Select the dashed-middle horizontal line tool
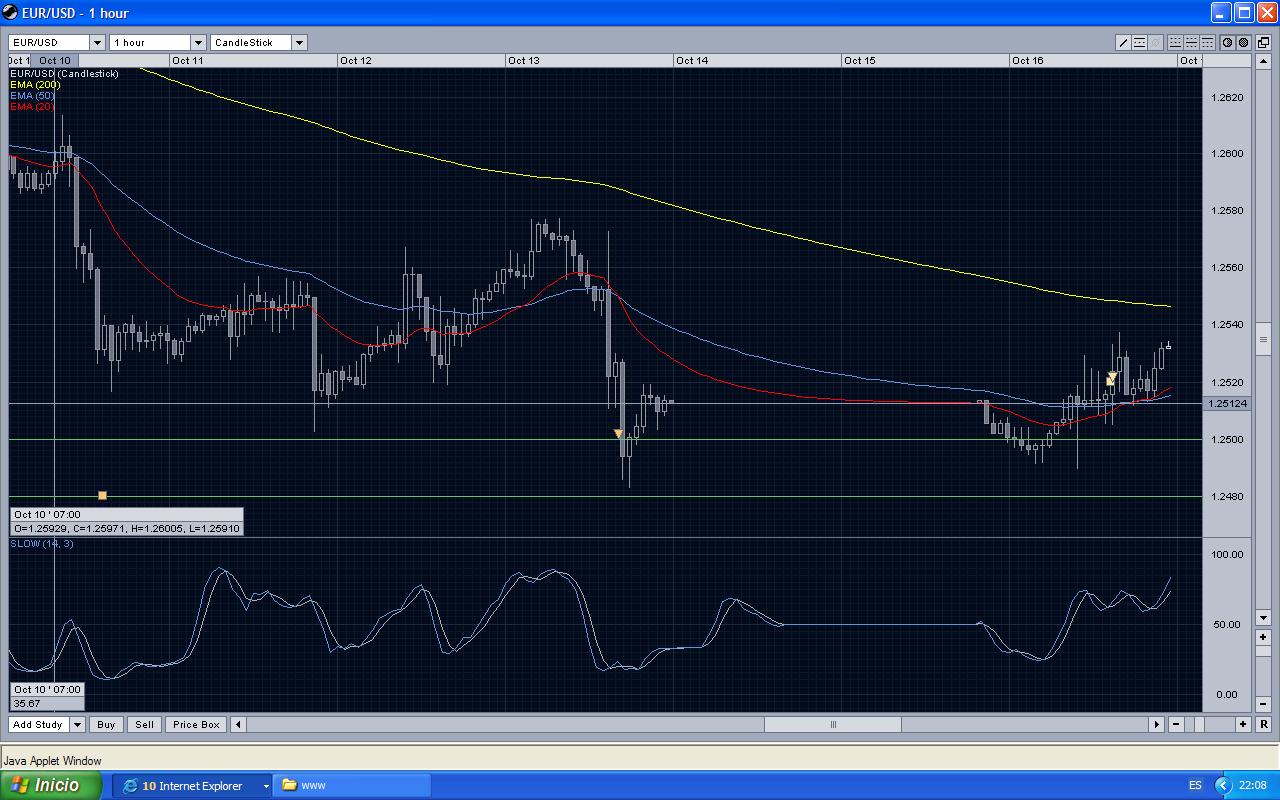The height and width of the screenshot is (800, 1280). click(1139, 43)
